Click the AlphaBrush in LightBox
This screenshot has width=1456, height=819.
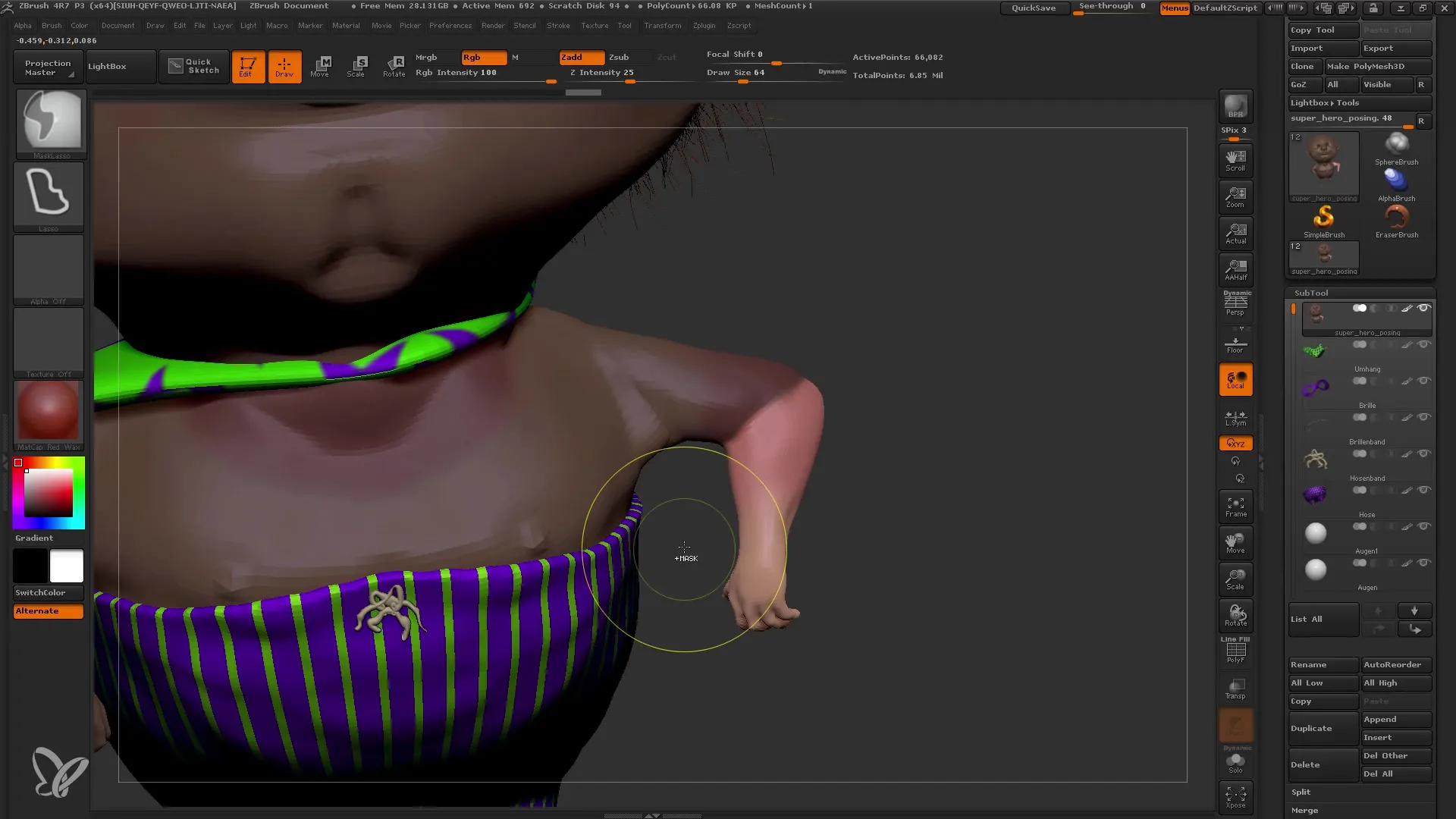pos(1396,178)
